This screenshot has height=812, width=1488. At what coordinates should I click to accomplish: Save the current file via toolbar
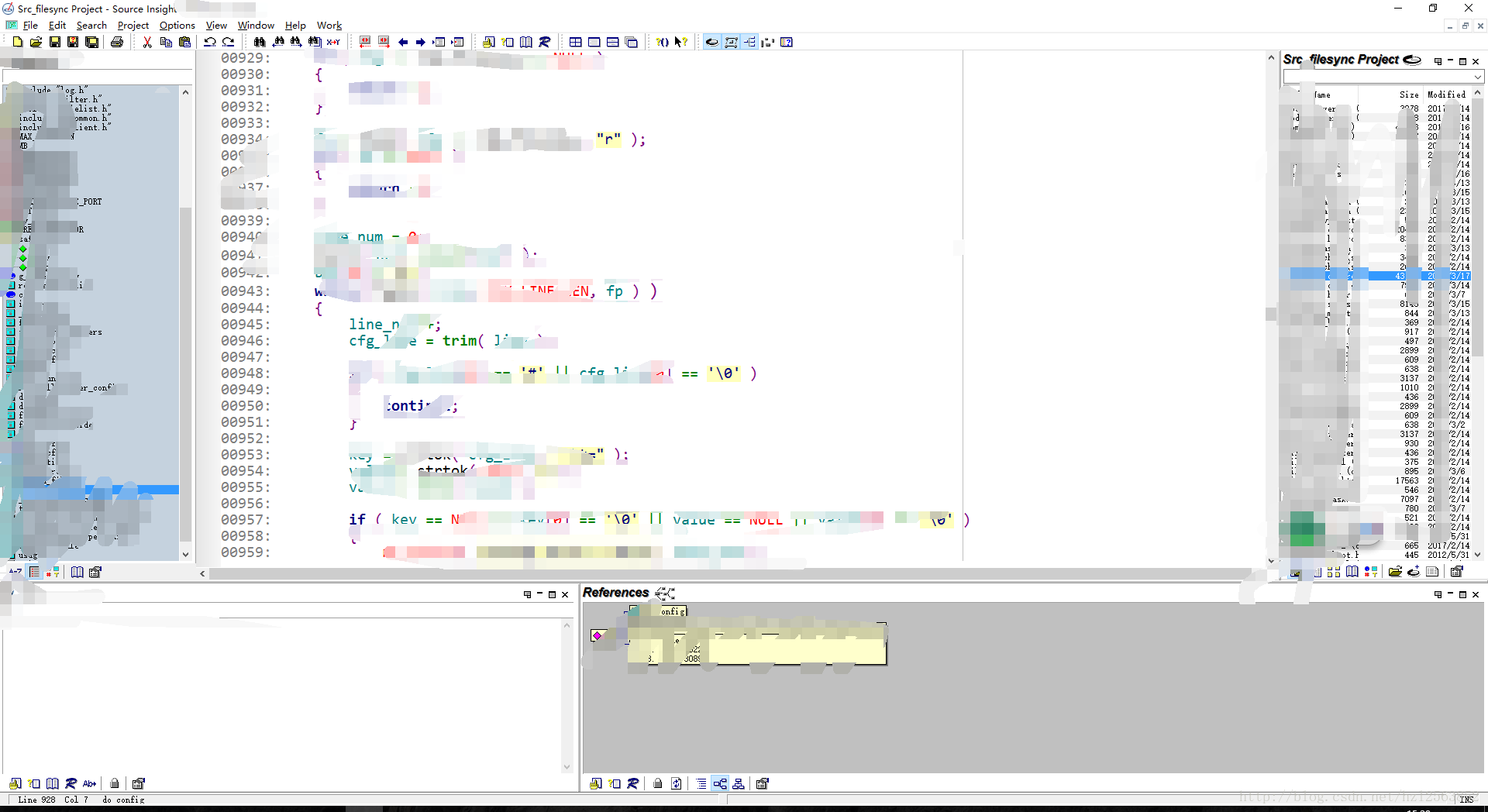54,42
